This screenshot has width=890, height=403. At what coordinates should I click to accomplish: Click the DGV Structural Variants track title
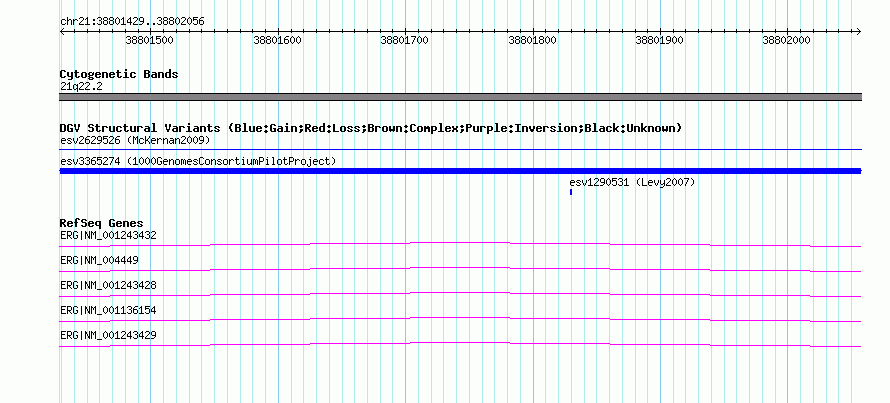click(371, 128)
